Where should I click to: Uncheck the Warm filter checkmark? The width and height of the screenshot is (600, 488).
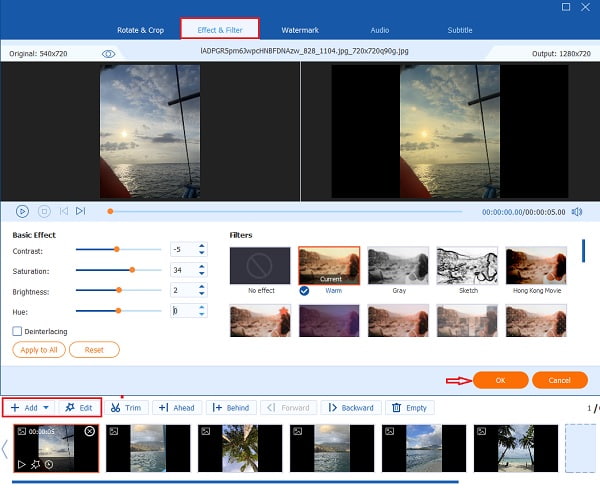(x=304, y=291)
